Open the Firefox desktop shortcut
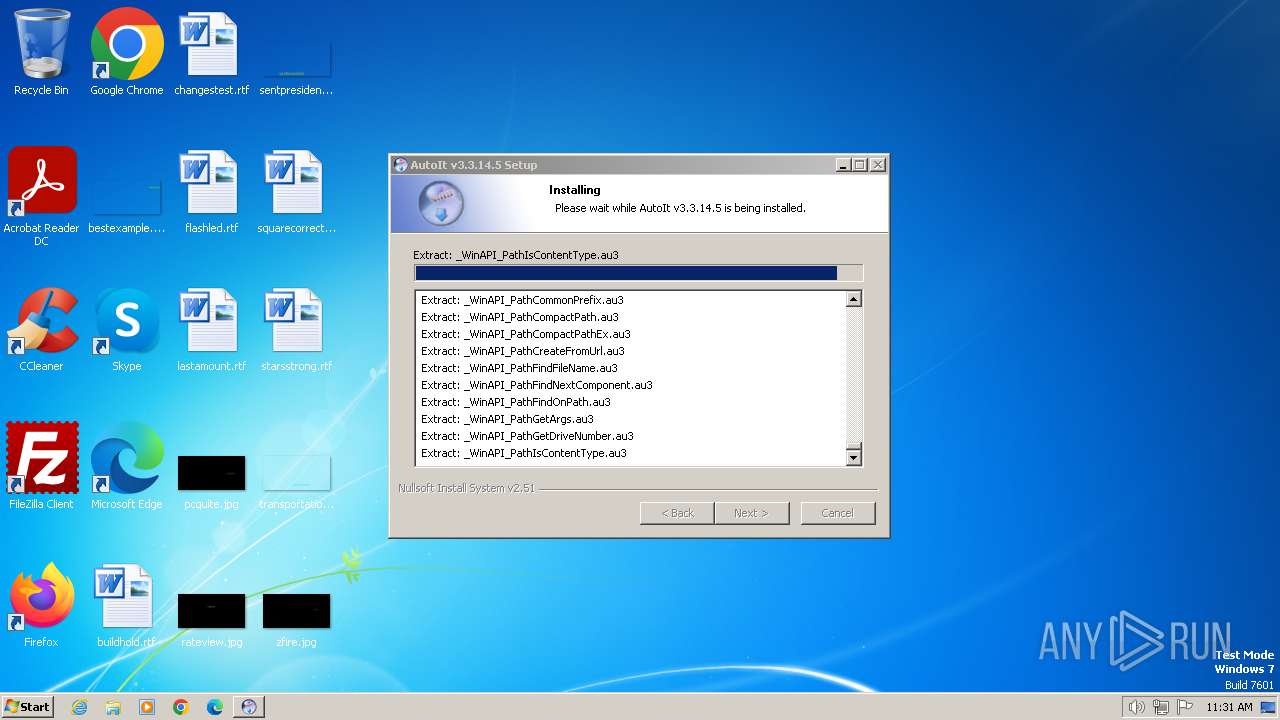Viewport: 1280px width, 720px height. [x=41, y=605]
